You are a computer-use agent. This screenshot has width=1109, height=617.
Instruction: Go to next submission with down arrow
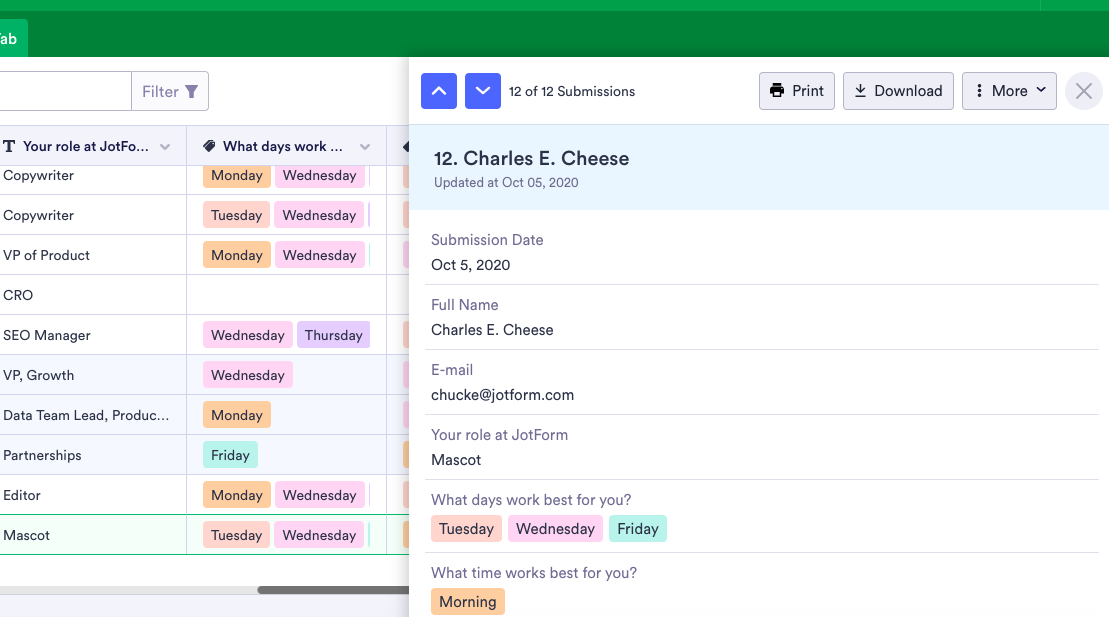click(x=482, y=91)
